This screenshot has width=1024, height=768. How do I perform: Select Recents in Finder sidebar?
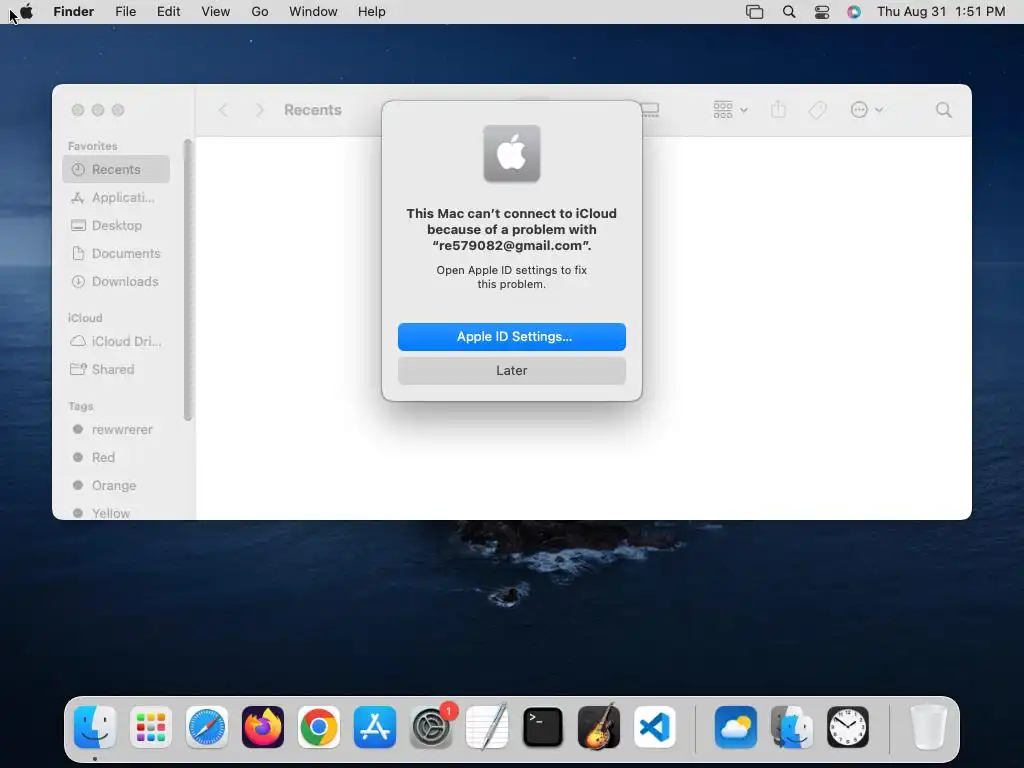tap(116, 169)
